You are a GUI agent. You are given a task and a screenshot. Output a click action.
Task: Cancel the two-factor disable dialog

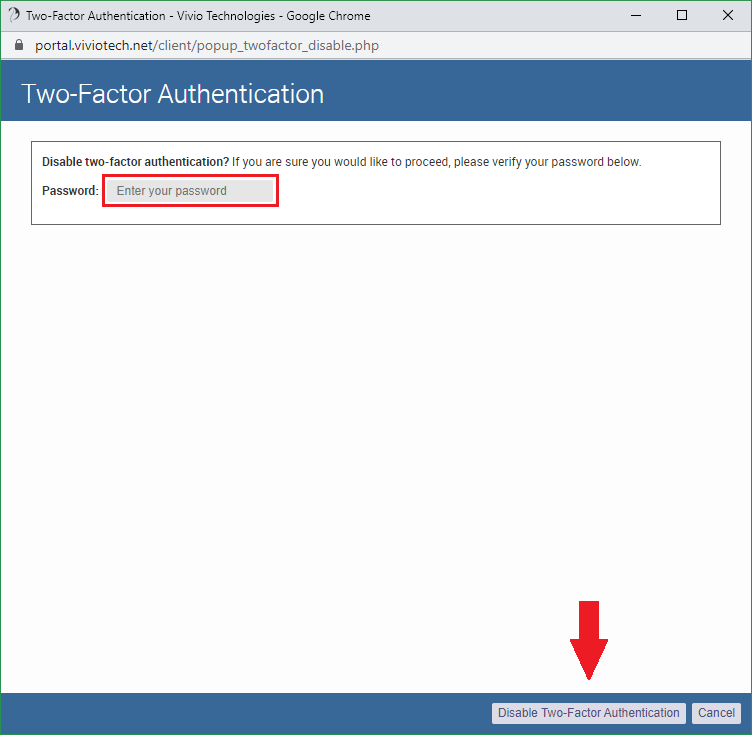pos(716,713)
